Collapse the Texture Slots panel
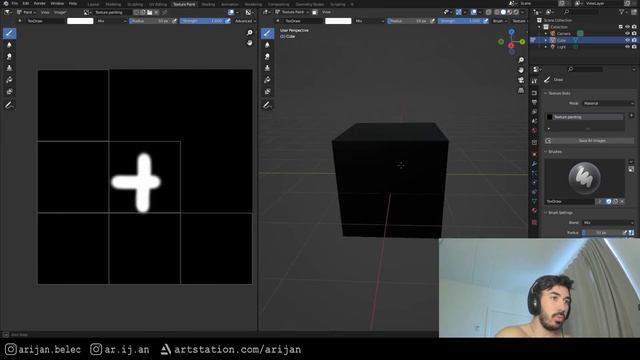The image size is (640, 360). coord(546,93)
